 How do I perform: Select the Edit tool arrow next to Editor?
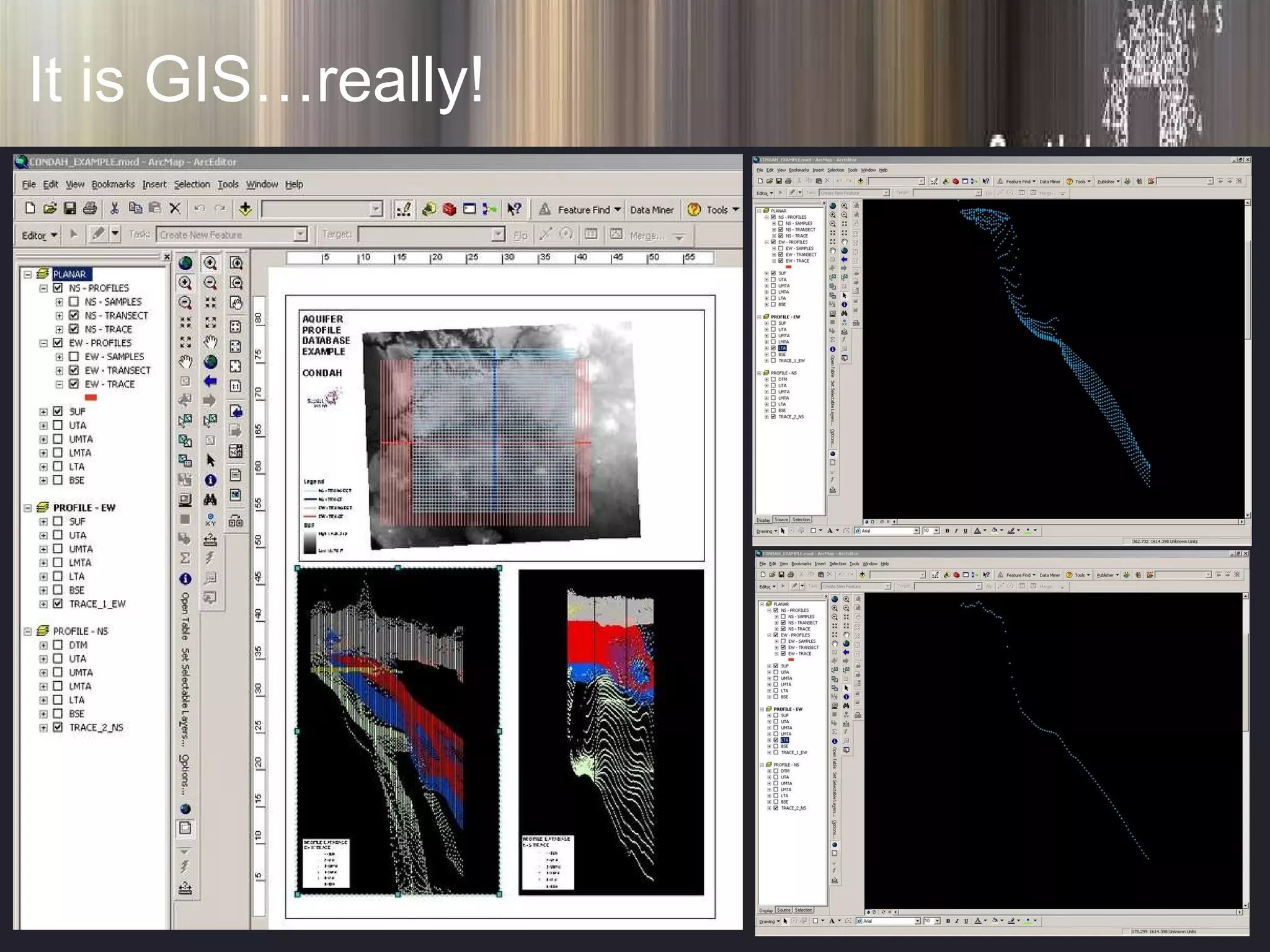[x=74, y=234]
